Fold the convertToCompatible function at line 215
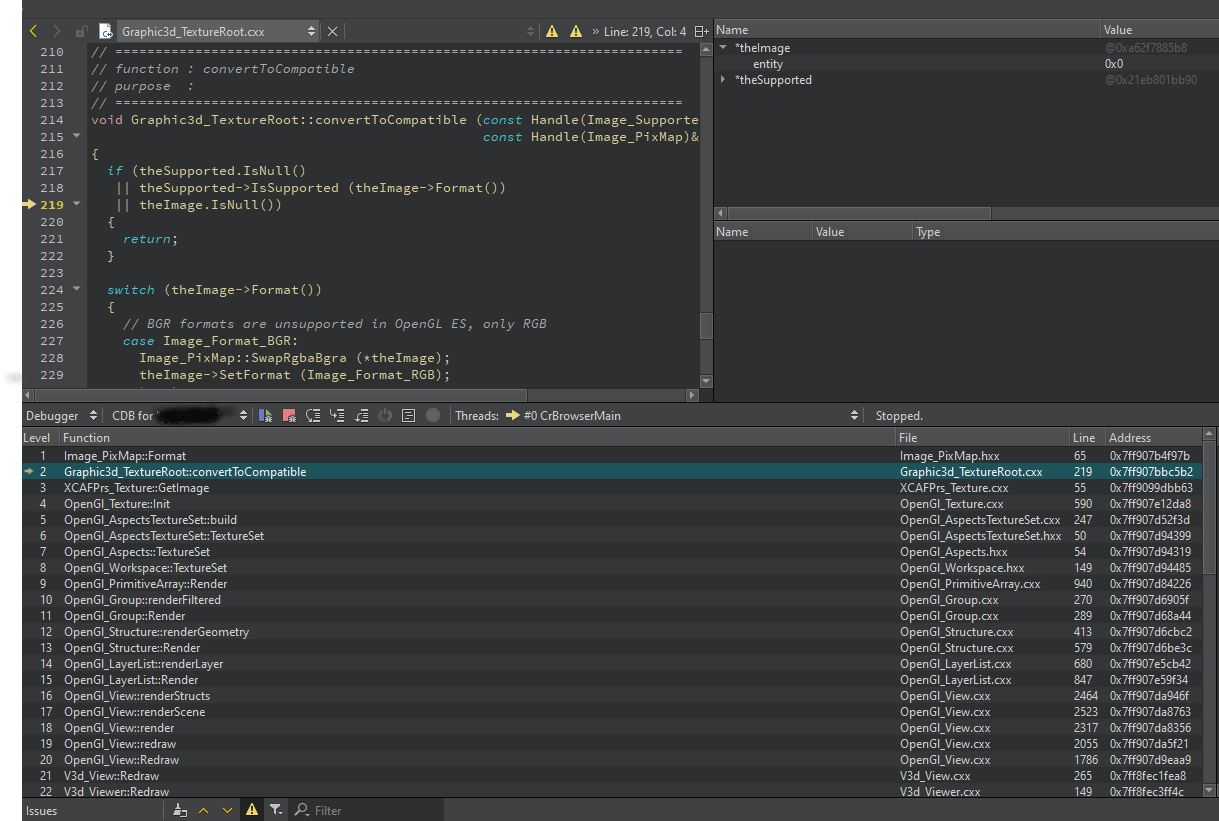The image size is (1219, 821). [77, 137]
